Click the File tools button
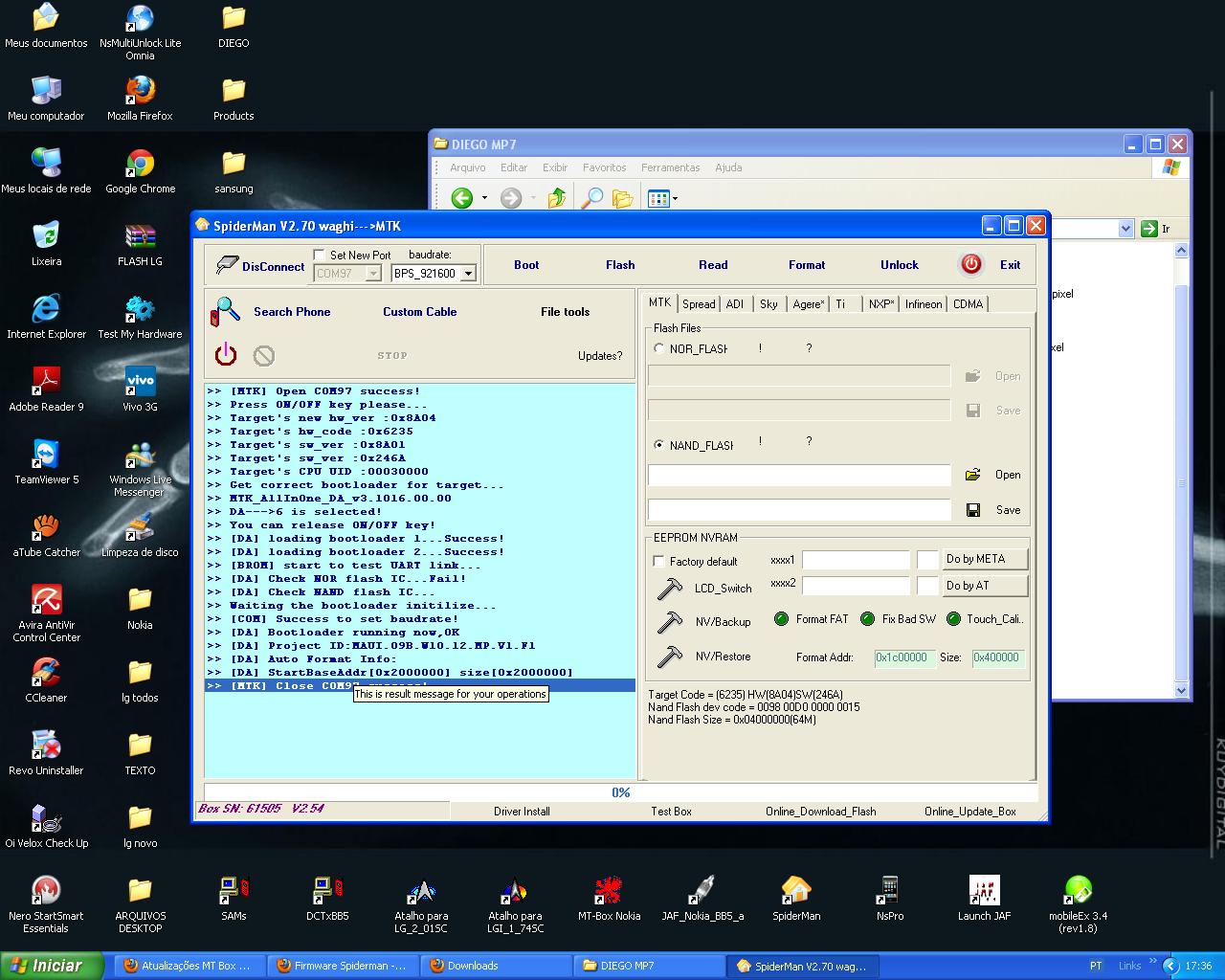 (565, 312)
